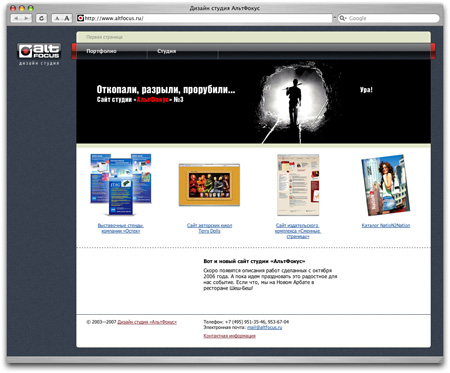Viewport: 450px width, 373px height.
Task: Reload the page with the refresh button
Action: coord(41,18)
